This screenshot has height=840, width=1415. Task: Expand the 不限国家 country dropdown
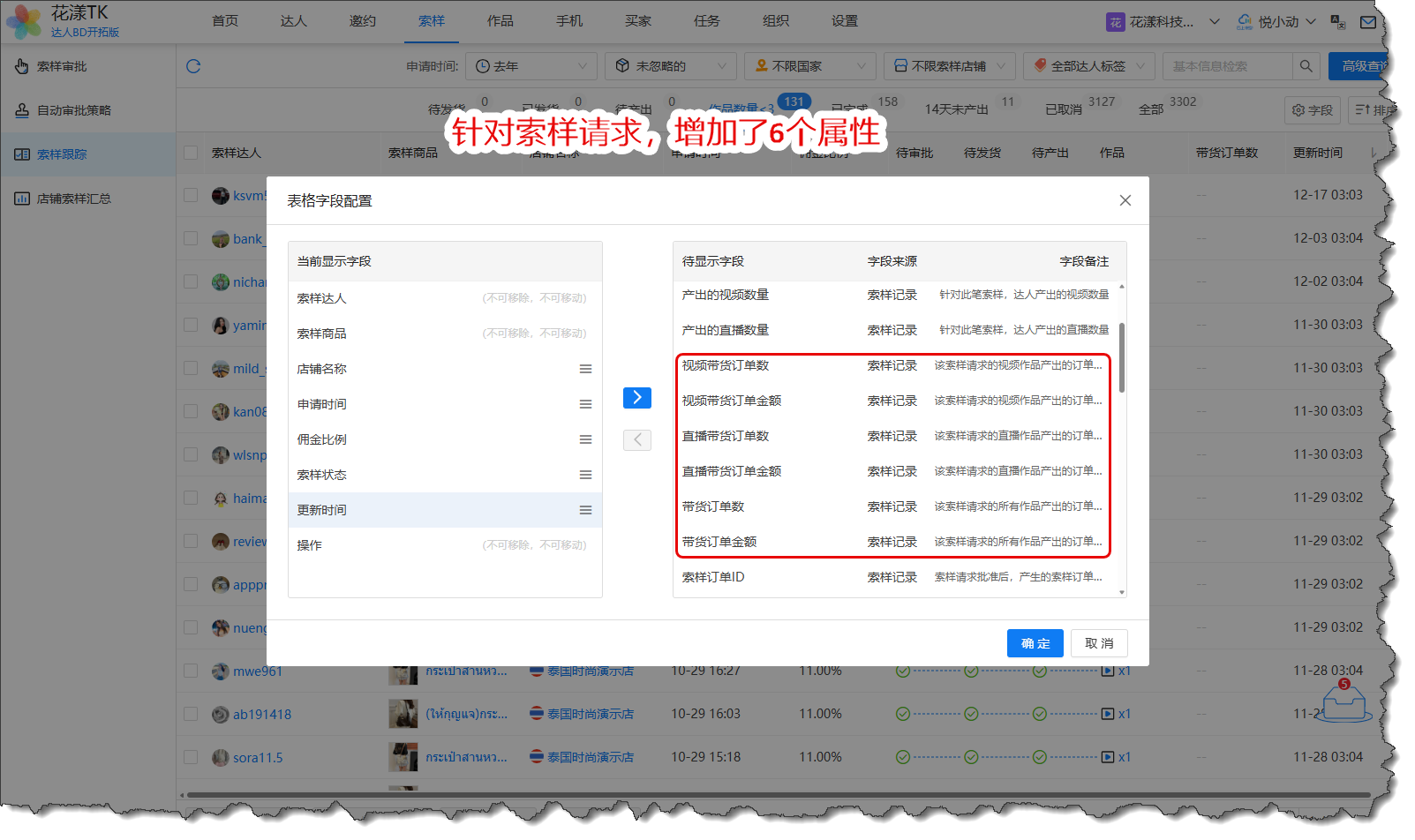click(x=809, y=66)
